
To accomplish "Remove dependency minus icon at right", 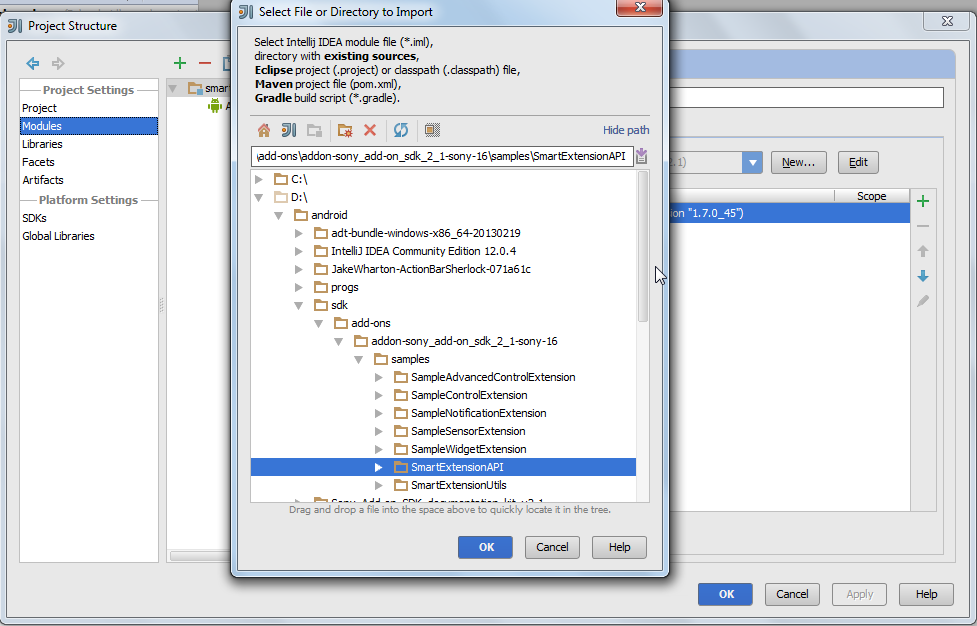I will coord(923,226).
